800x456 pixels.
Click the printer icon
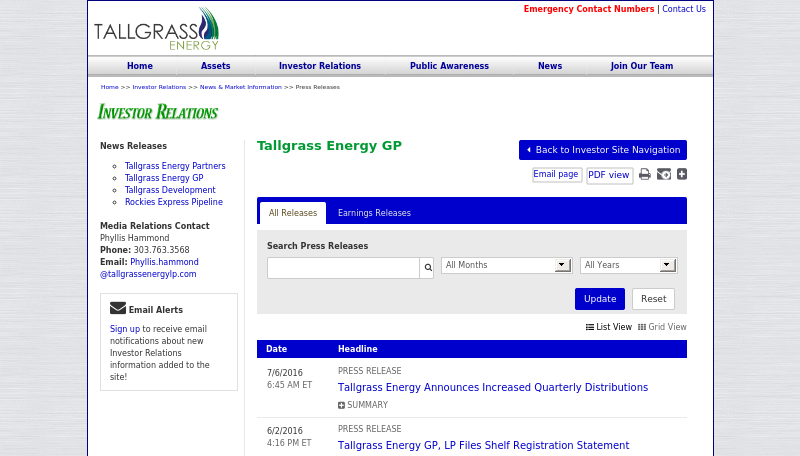pos(645,174)
